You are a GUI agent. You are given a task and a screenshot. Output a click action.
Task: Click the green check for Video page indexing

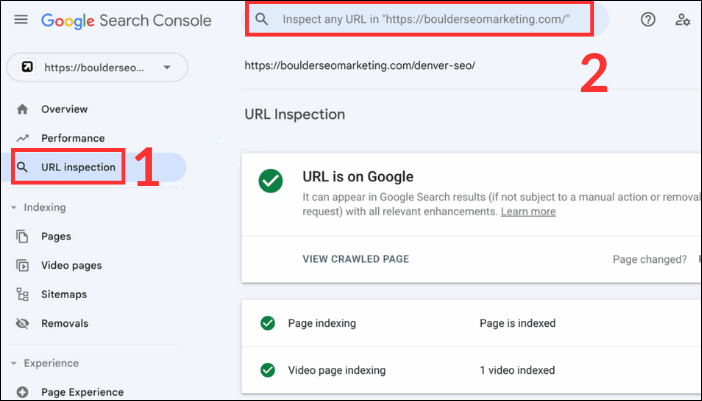pos(268,370)
